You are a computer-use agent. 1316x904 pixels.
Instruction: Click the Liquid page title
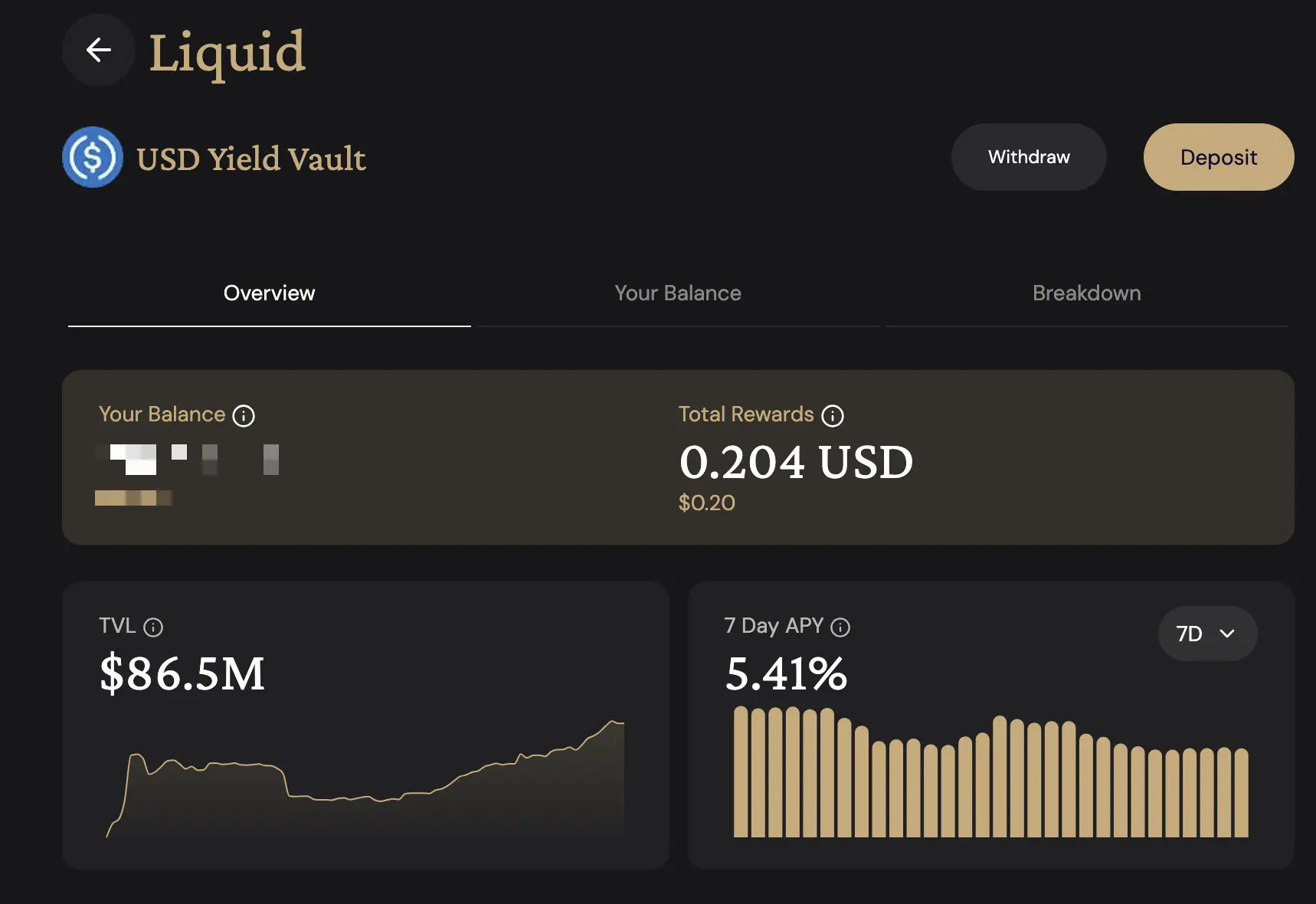pyautogui.click(x=227, y=52)
